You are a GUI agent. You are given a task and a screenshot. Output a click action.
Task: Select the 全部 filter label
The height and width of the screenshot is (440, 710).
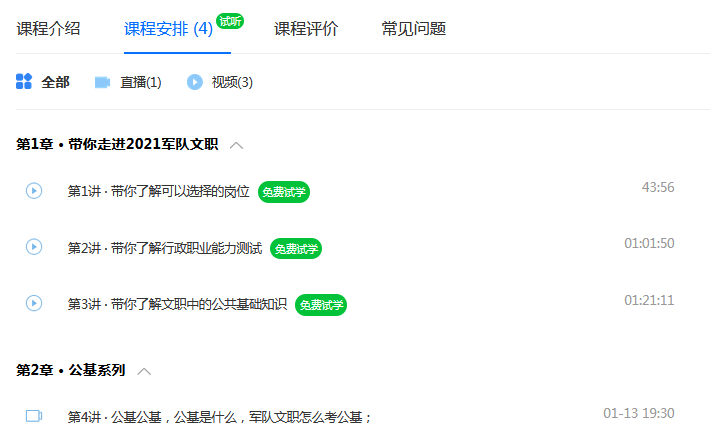click(55, 82)
